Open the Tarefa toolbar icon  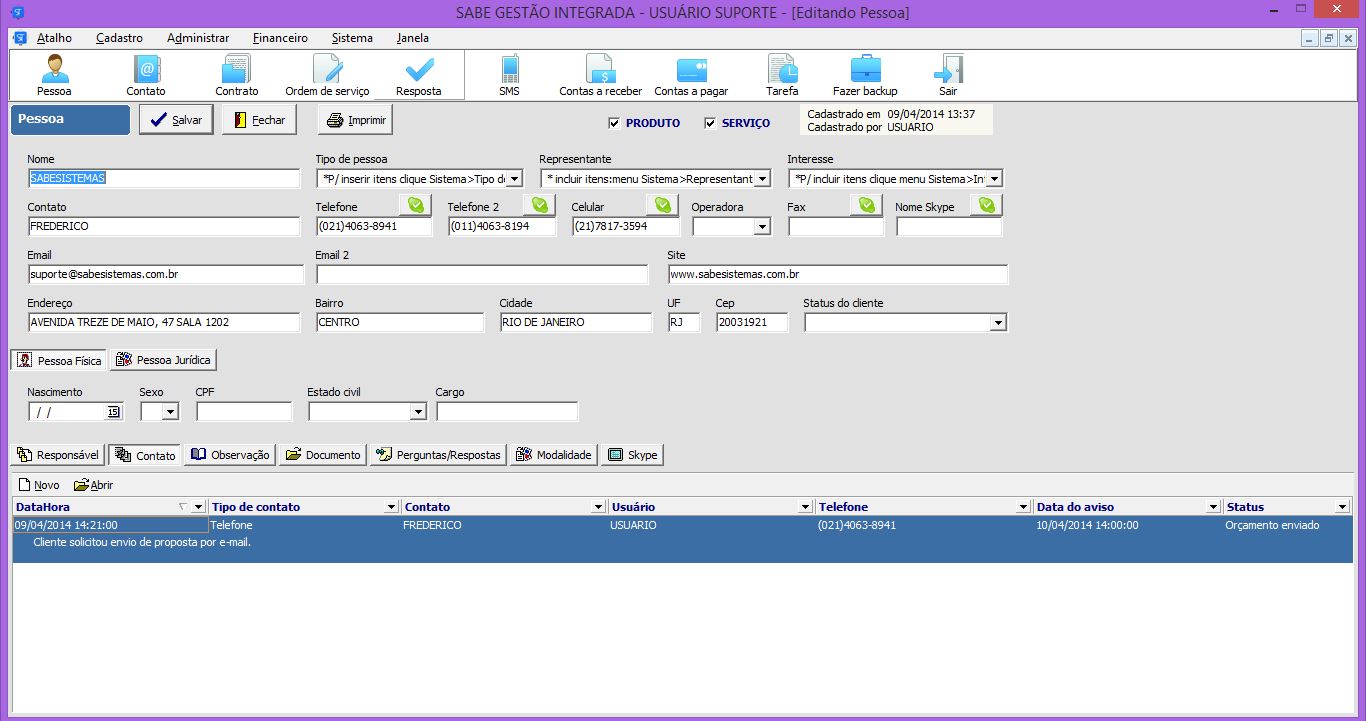click(x=782, y=76)
